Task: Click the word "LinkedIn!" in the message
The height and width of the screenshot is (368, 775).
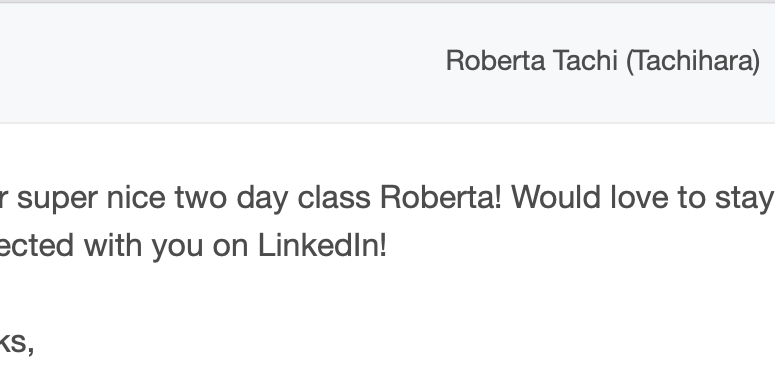Action: [322, 245]
